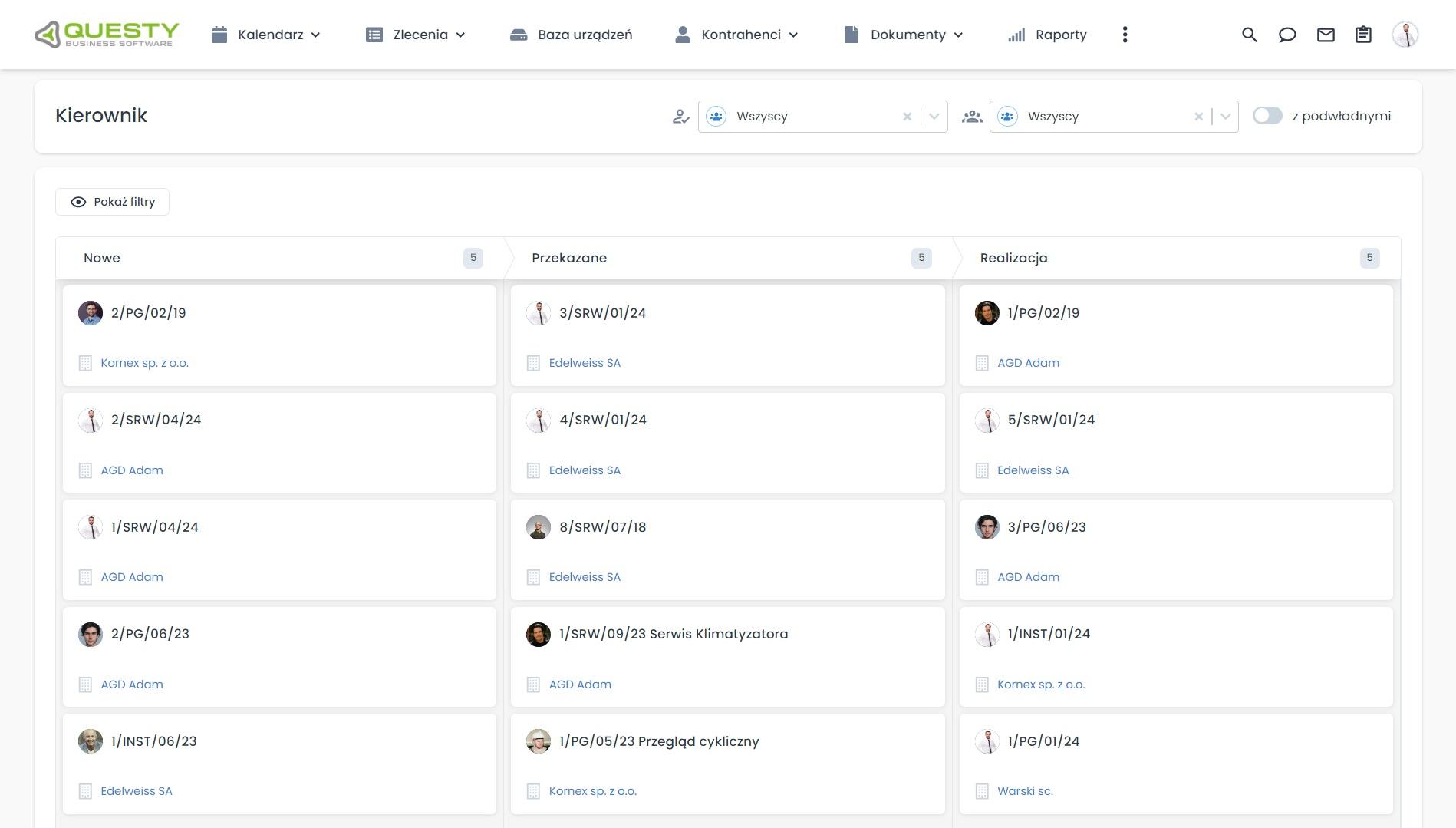Open the Raporty section

[1048, 35]
